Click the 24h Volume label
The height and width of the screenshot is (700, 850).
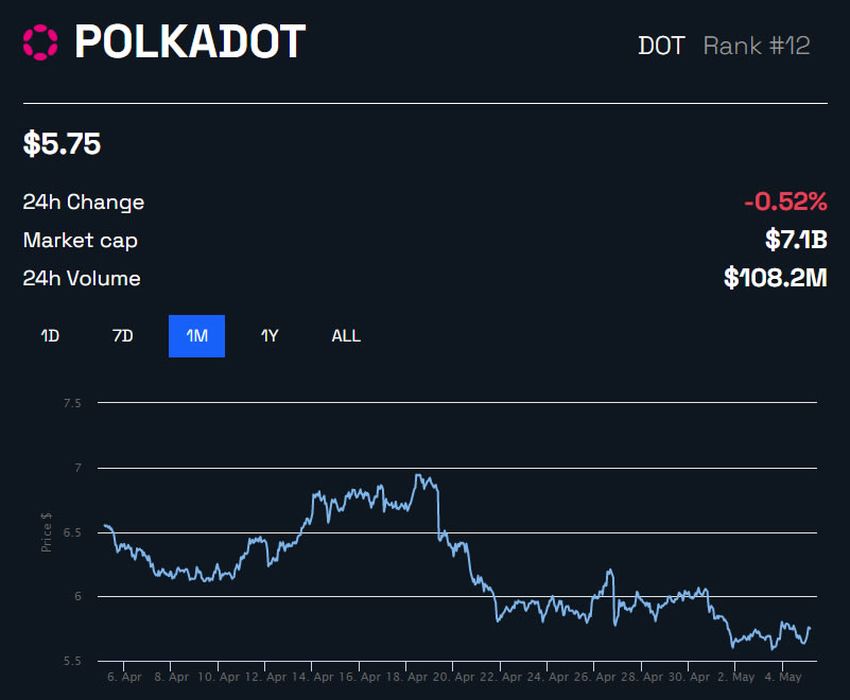(x=82, y=278)
